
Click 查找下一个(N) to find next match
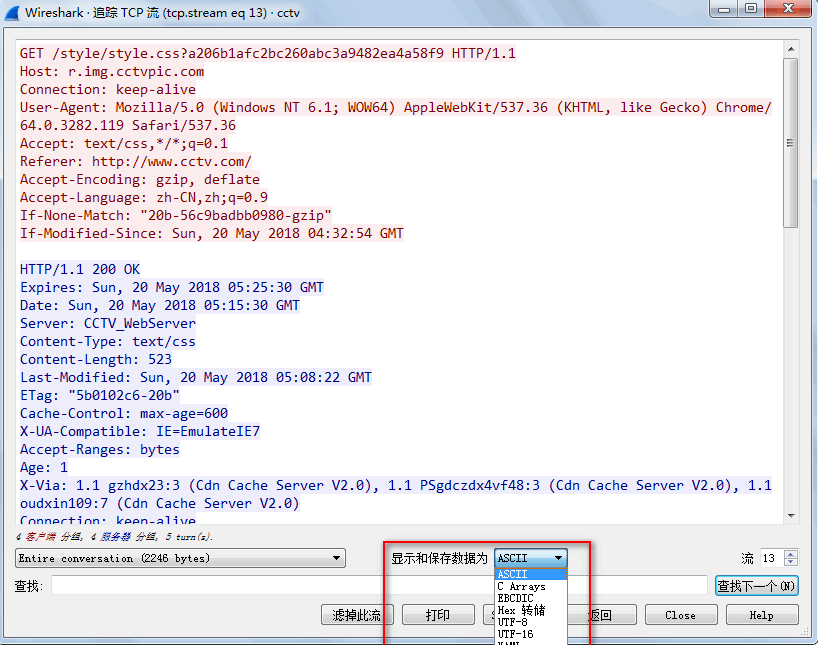pyautogui.click(x=756, y=585)
